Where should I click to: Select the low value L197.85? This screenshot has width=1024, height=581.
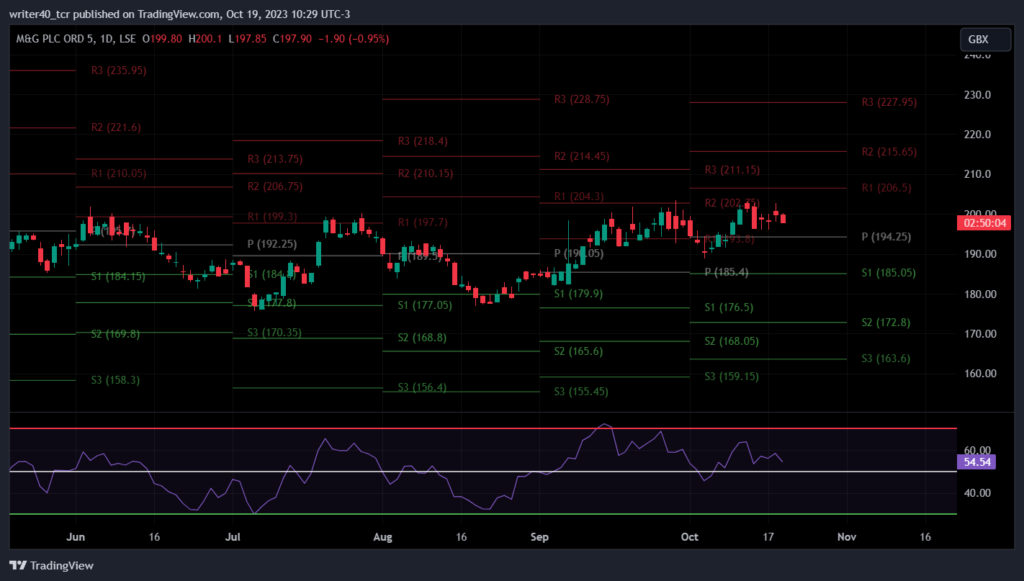[248, 39]
